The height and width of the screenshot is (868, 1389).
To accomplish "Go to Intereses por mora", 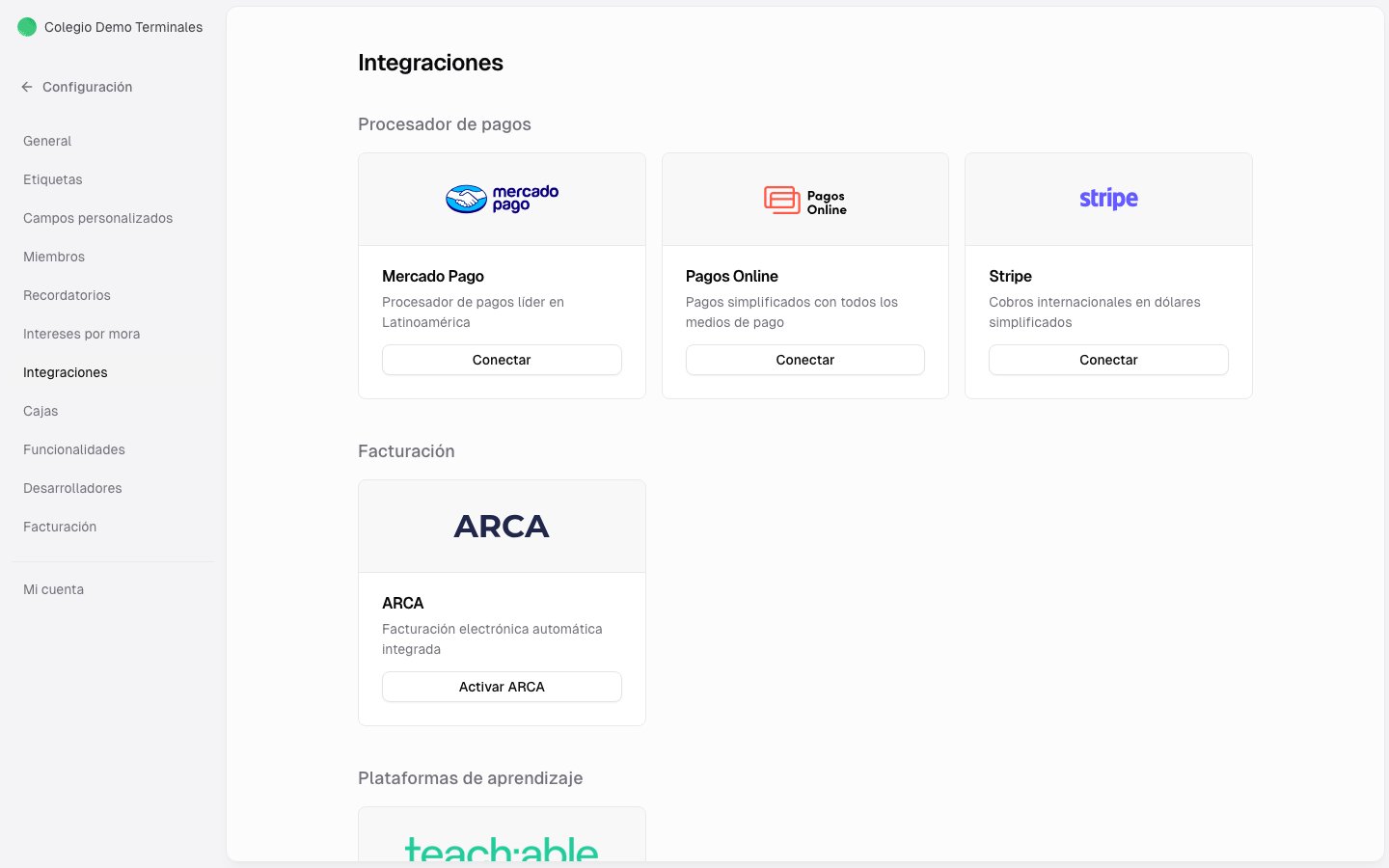I will pyautogui.click(x=82, y=334).
